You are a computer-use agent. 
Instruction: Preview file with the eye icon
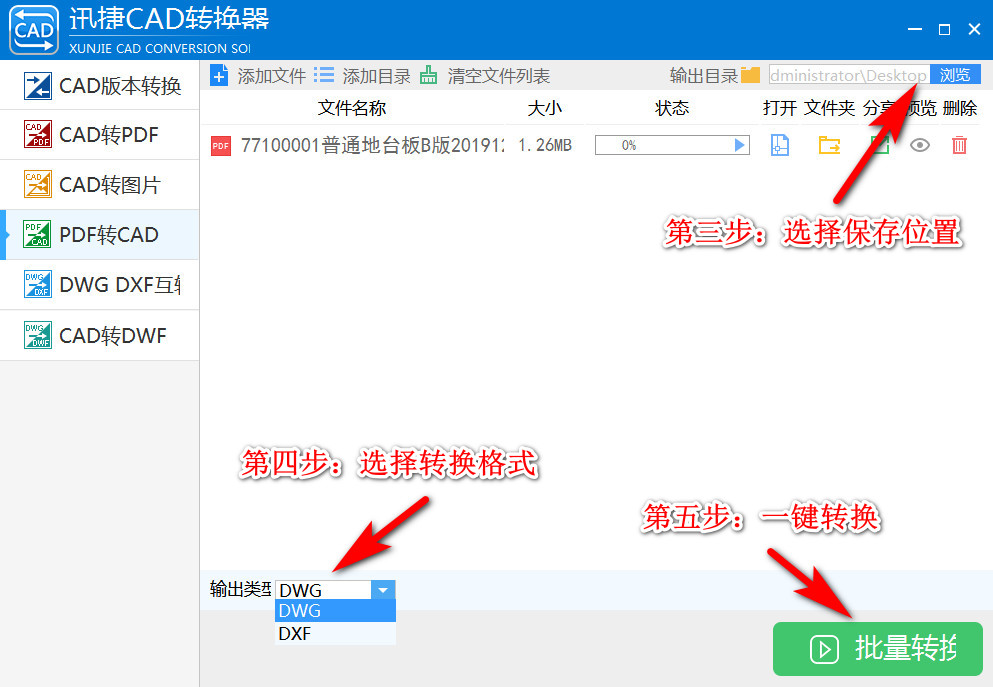pos(920,146)
